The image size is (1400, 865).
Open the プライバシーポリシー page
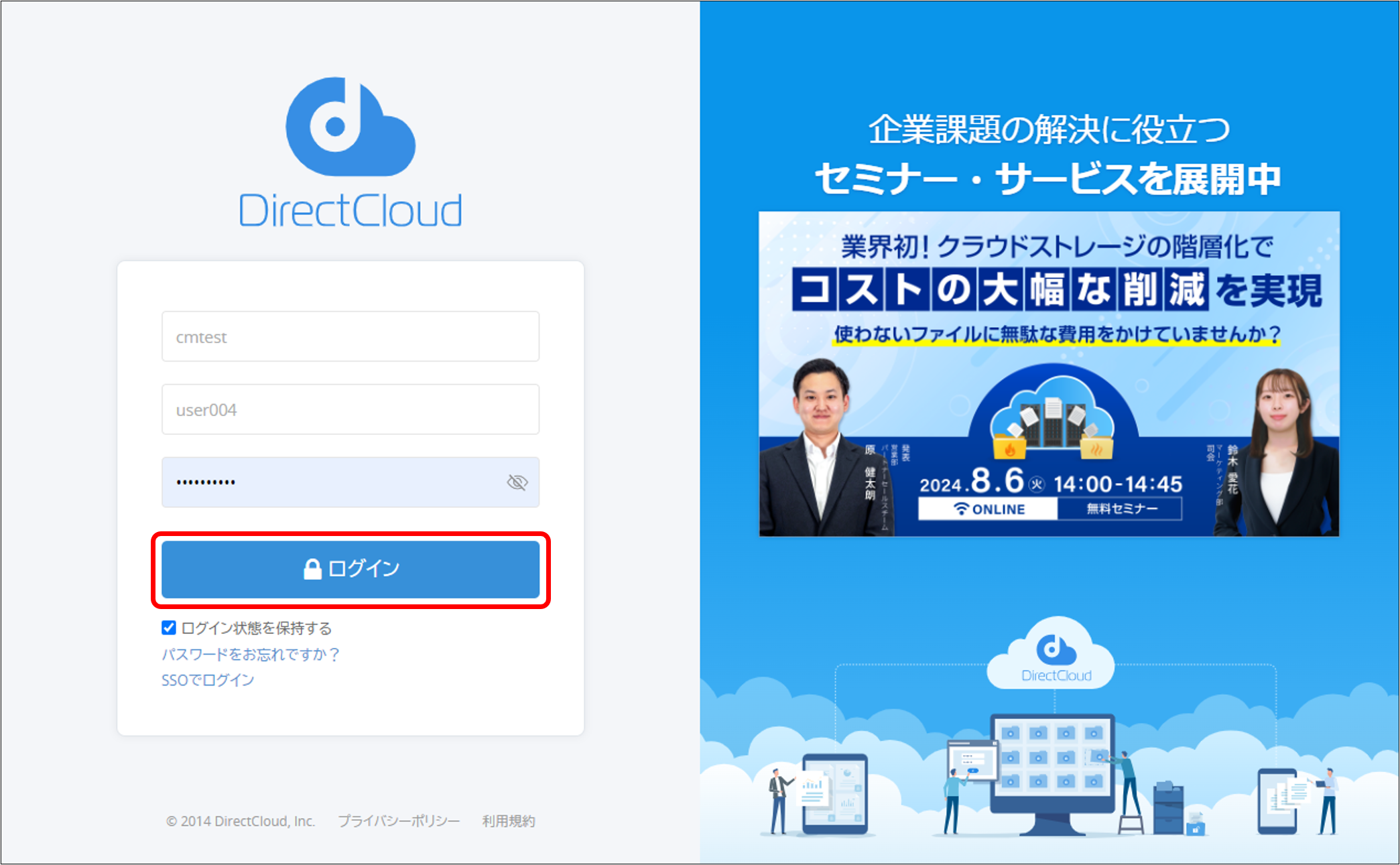pos(399,820)
